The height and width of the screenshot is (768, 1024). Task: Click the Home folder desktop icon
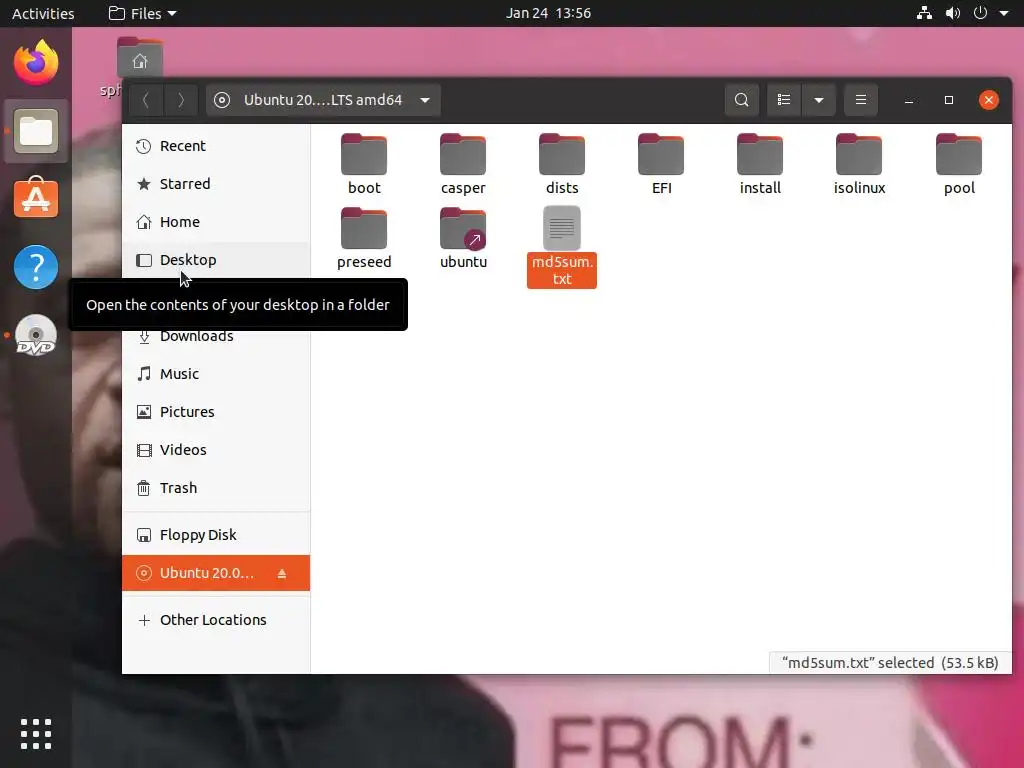coord(140,57)
